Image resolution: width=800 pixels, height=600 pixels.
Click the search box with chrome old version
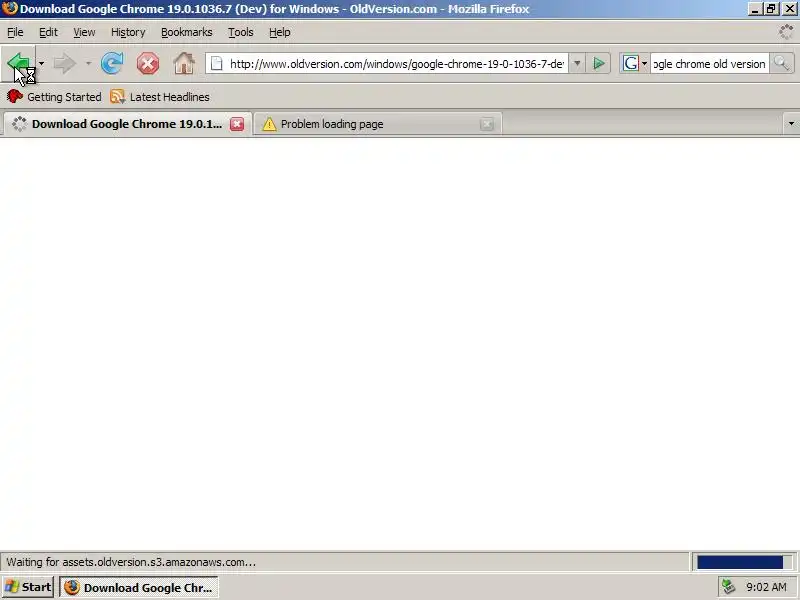coord(709,64)
